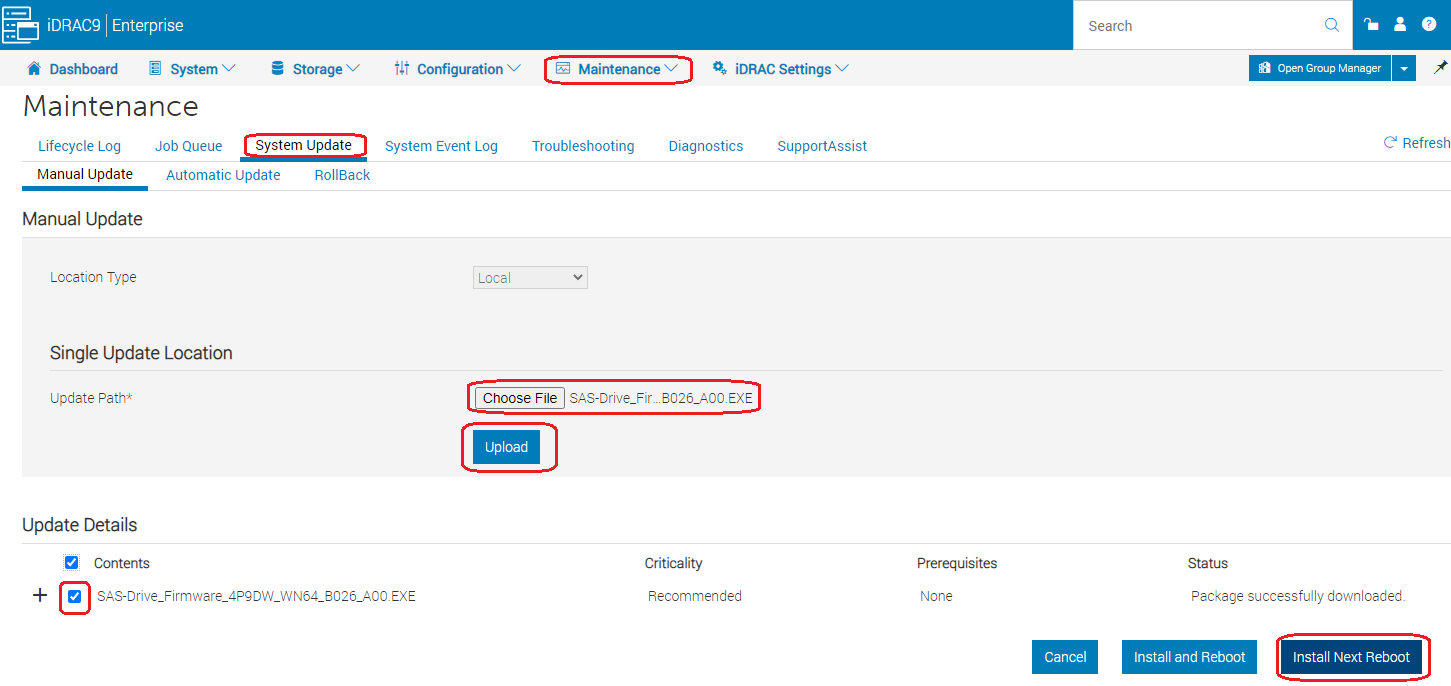The image size is (1451, 686).
Task: Open the search magnifier icon
Action: pyautogui.click(x=1330, y=24)
